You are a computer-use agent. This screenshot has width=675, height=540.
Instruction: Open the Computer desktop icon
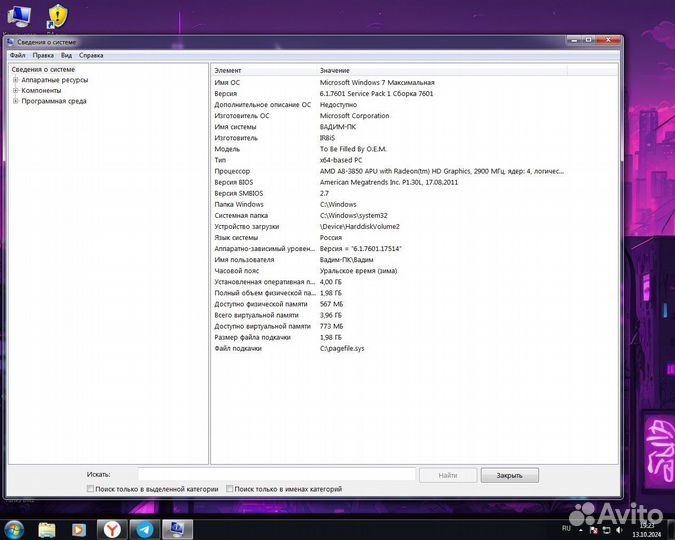pyautogui.click(x=19, y=16)
